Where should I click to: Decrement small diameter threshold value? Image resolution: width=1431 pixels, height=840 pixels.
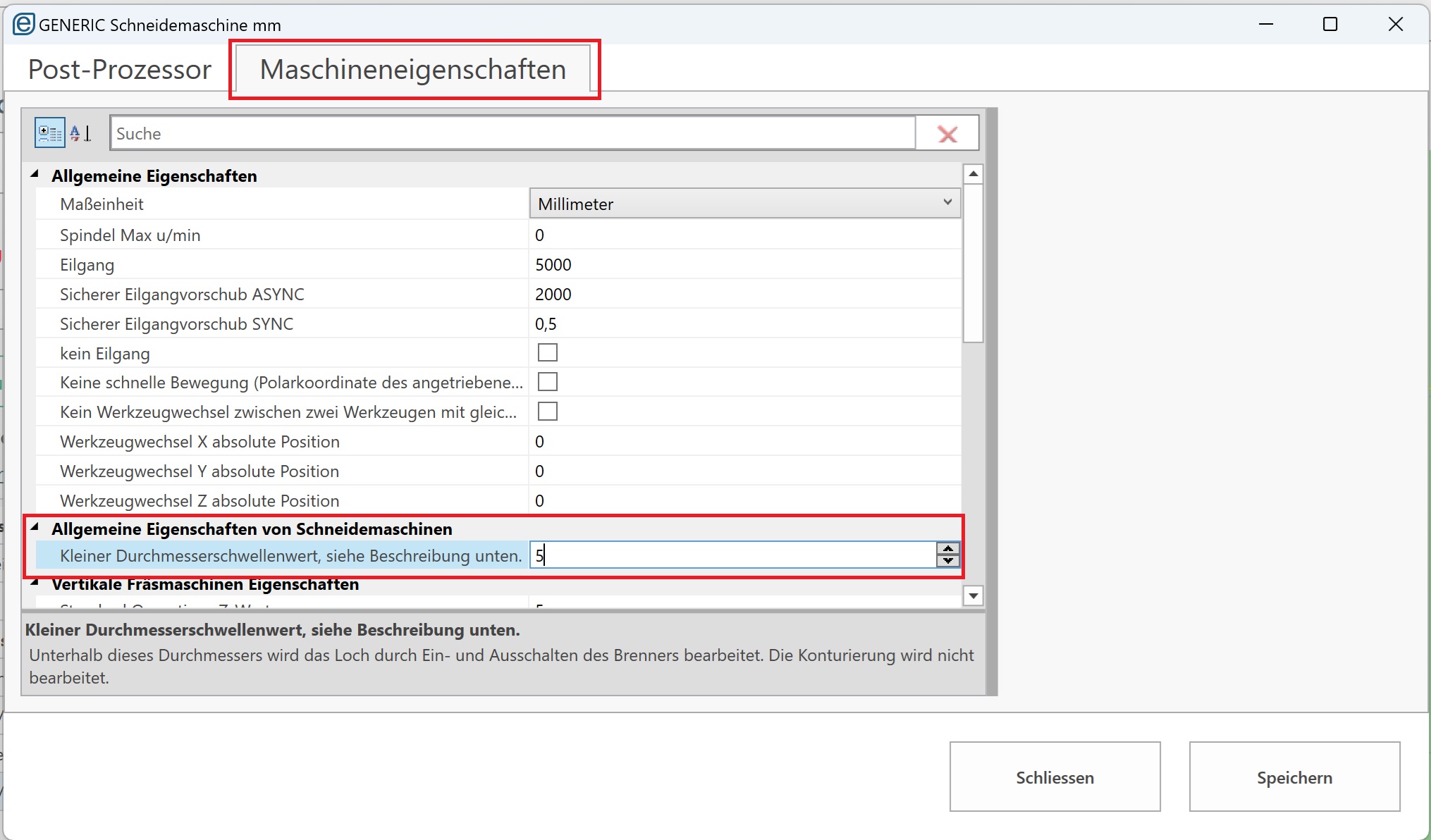click(948, 561)
